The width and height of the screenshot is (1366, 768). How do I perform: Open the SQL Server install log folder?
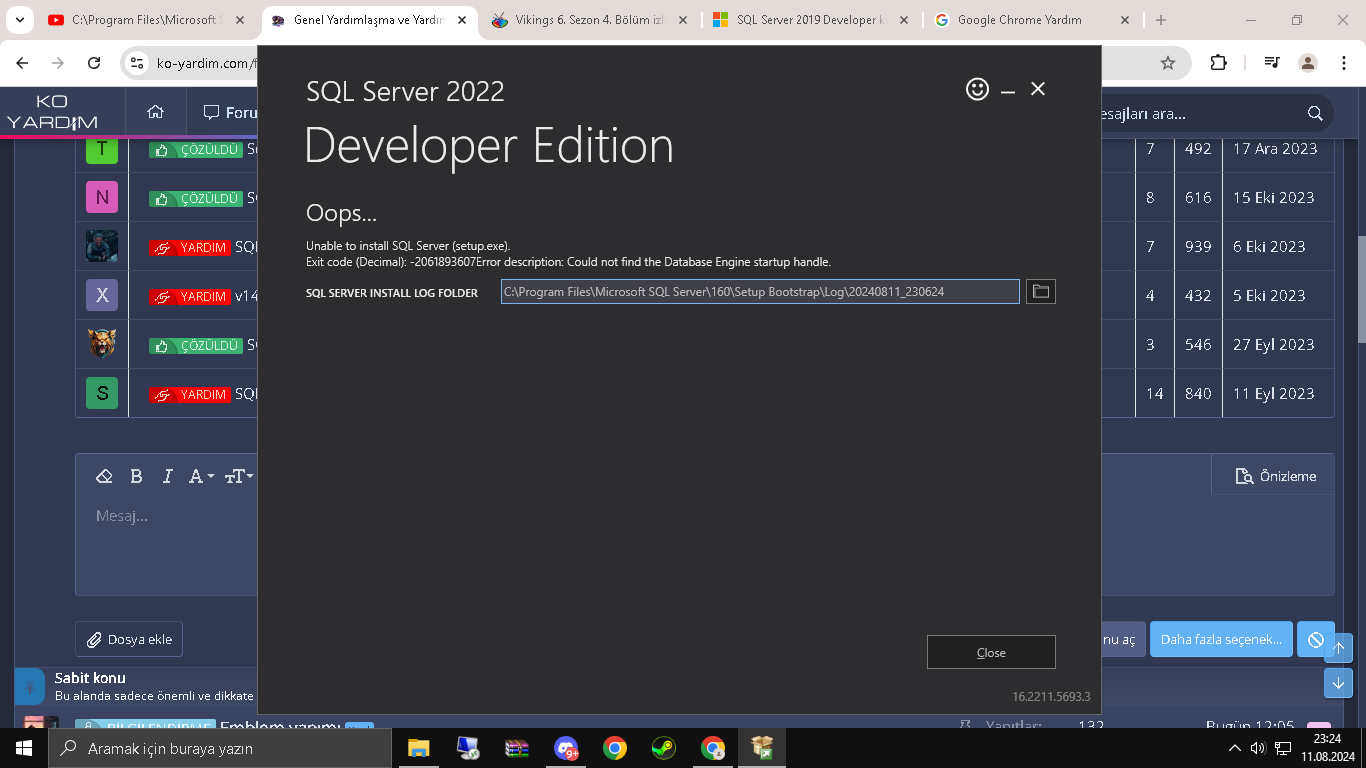click(x=1041, y=291)
